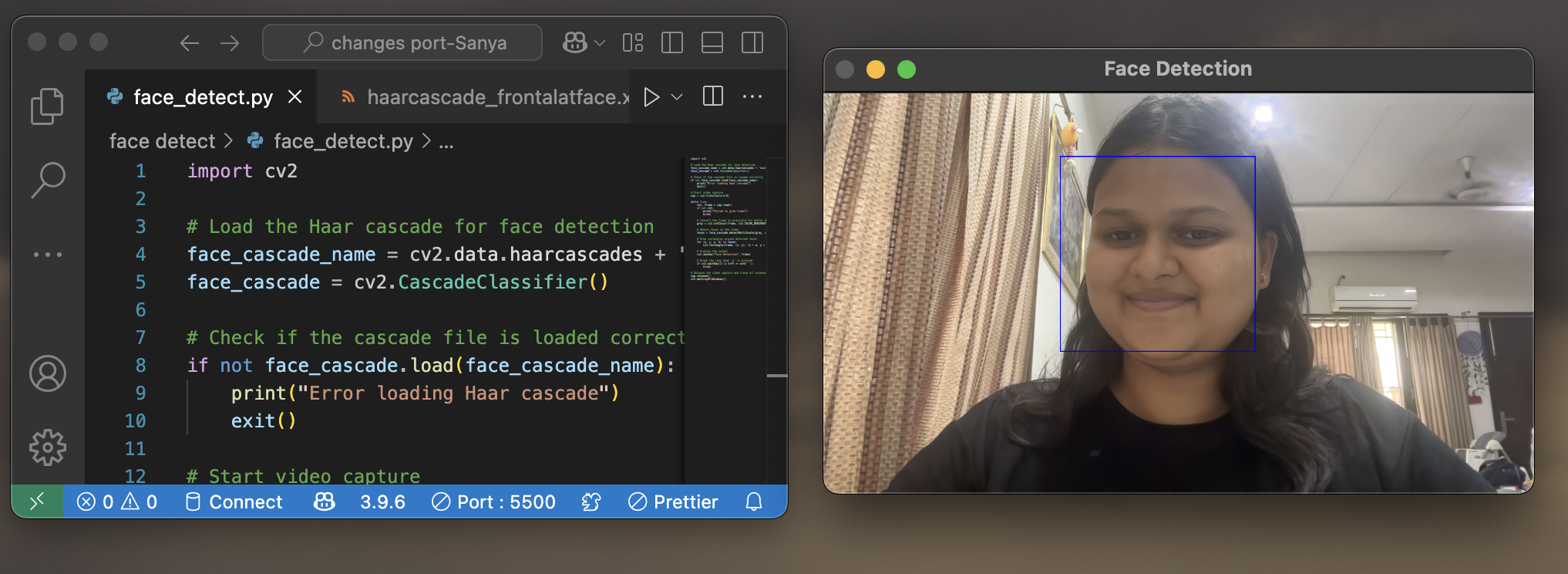Screen dimensions: 1568x574
Task: Expand the run options dropdown arrow
Action: [677, 96]
